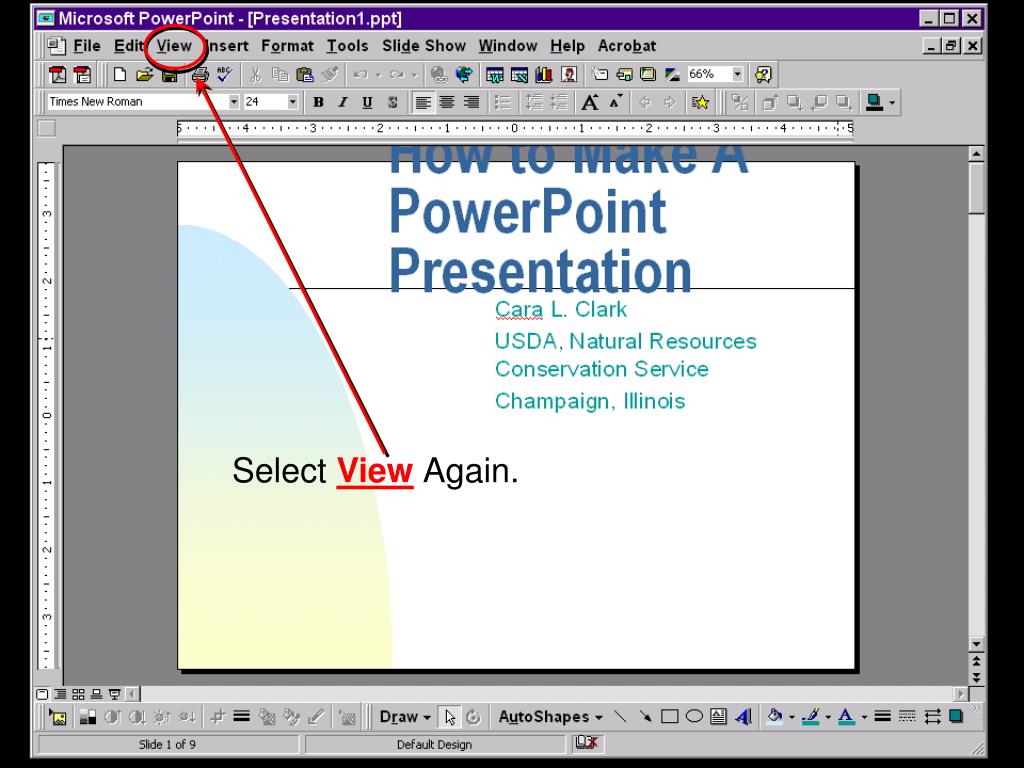Screen dimensions: 1024x768
Task: Open the AutoShapes dropdown
Action: coord(551,717)
